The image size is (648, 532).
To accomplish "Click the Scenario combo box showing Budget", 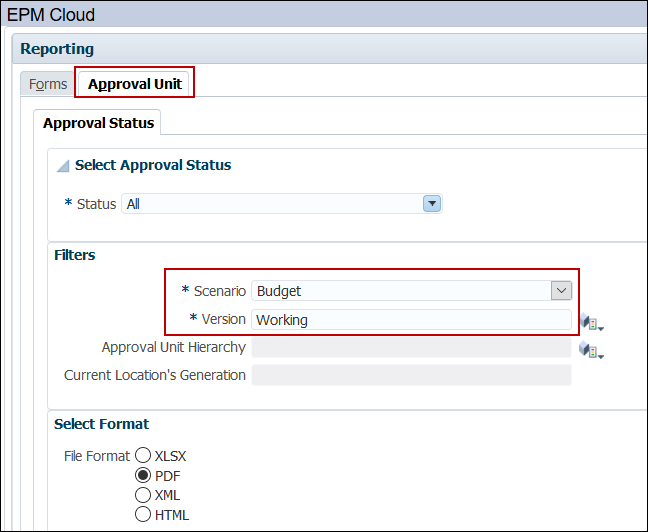I will [411, 291].
